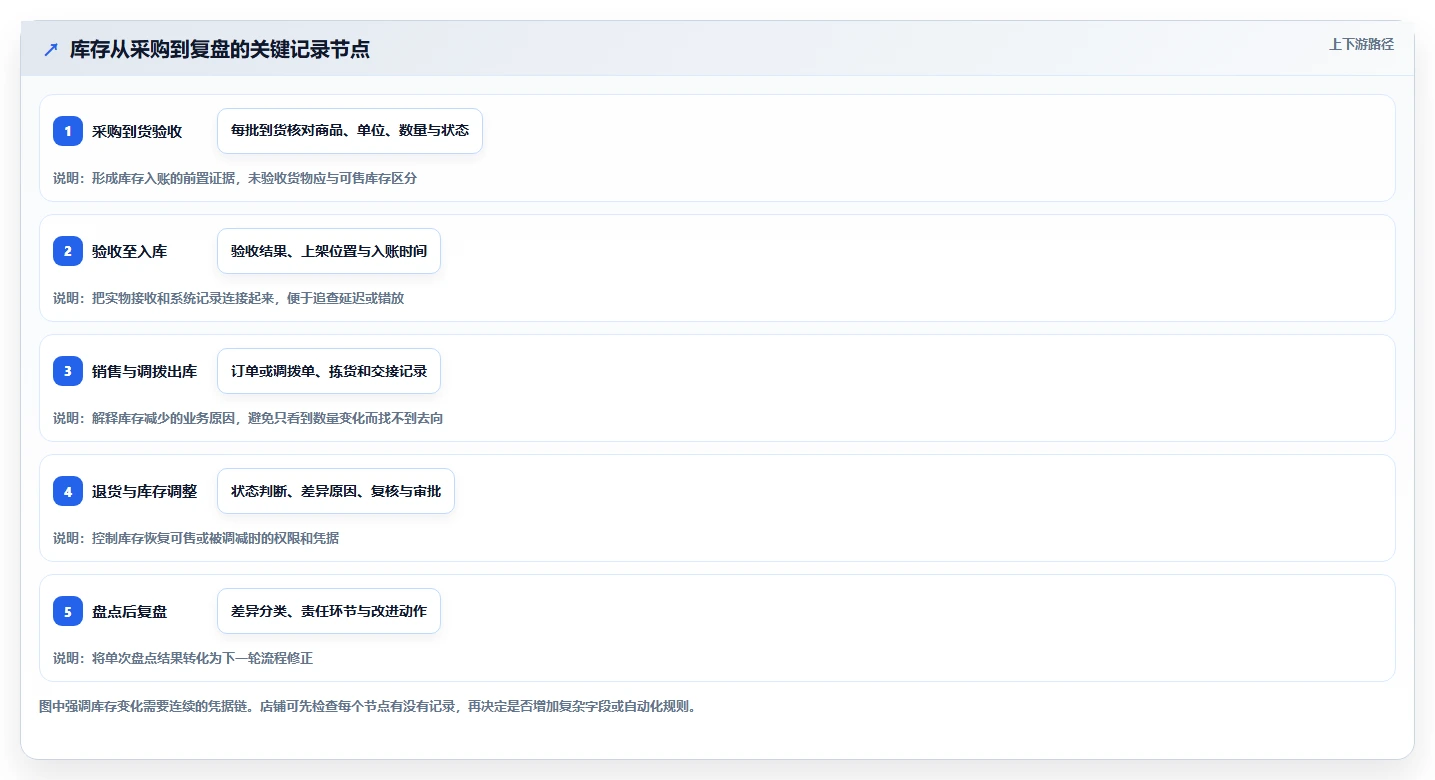Viewport: 1435px width, 780px height.
Task: Click the note about 把实物接收和系统记录连接起来
Action: [x=229, y=298]
